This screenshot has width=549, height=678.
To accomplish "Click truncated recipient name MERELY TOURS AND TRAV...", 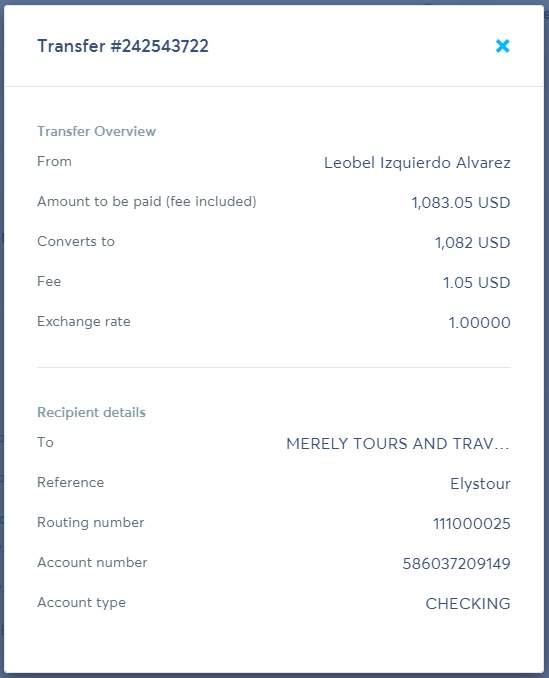I will pos(398,444).
